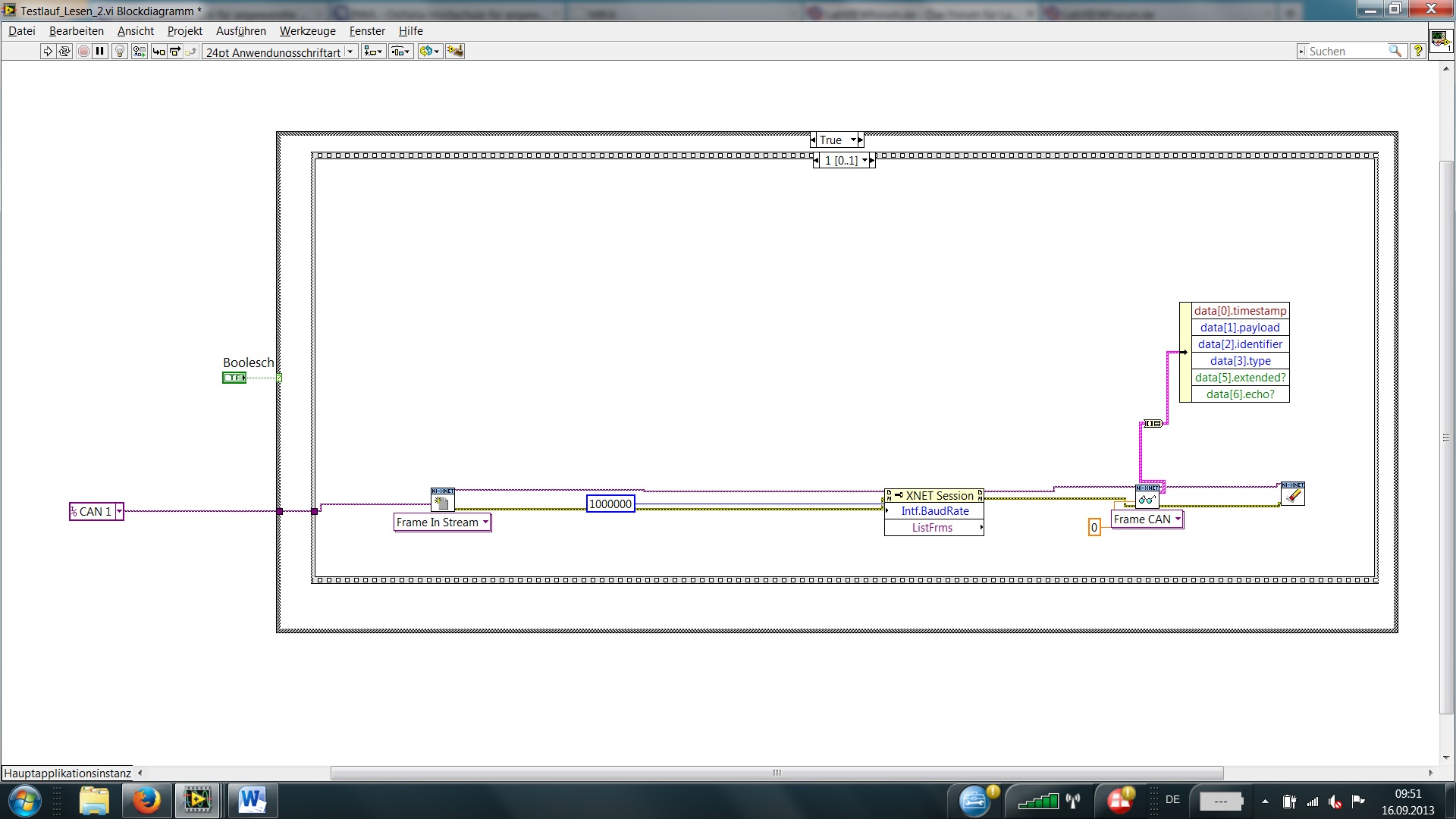The height and width of the screenshot is (819, 1456).
Task: Open the Werkzeuge menu
Action: pos(307,31)
